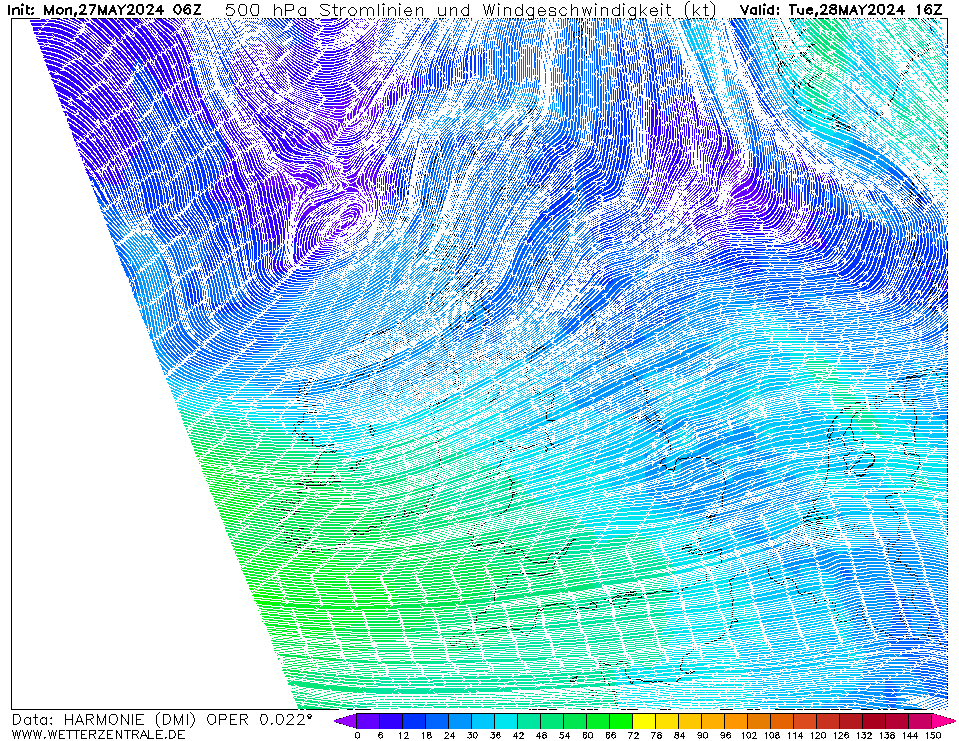Screen dimensions: 959x741
Task: Click the legend label '0'
Action: click(x=357, y=735)
